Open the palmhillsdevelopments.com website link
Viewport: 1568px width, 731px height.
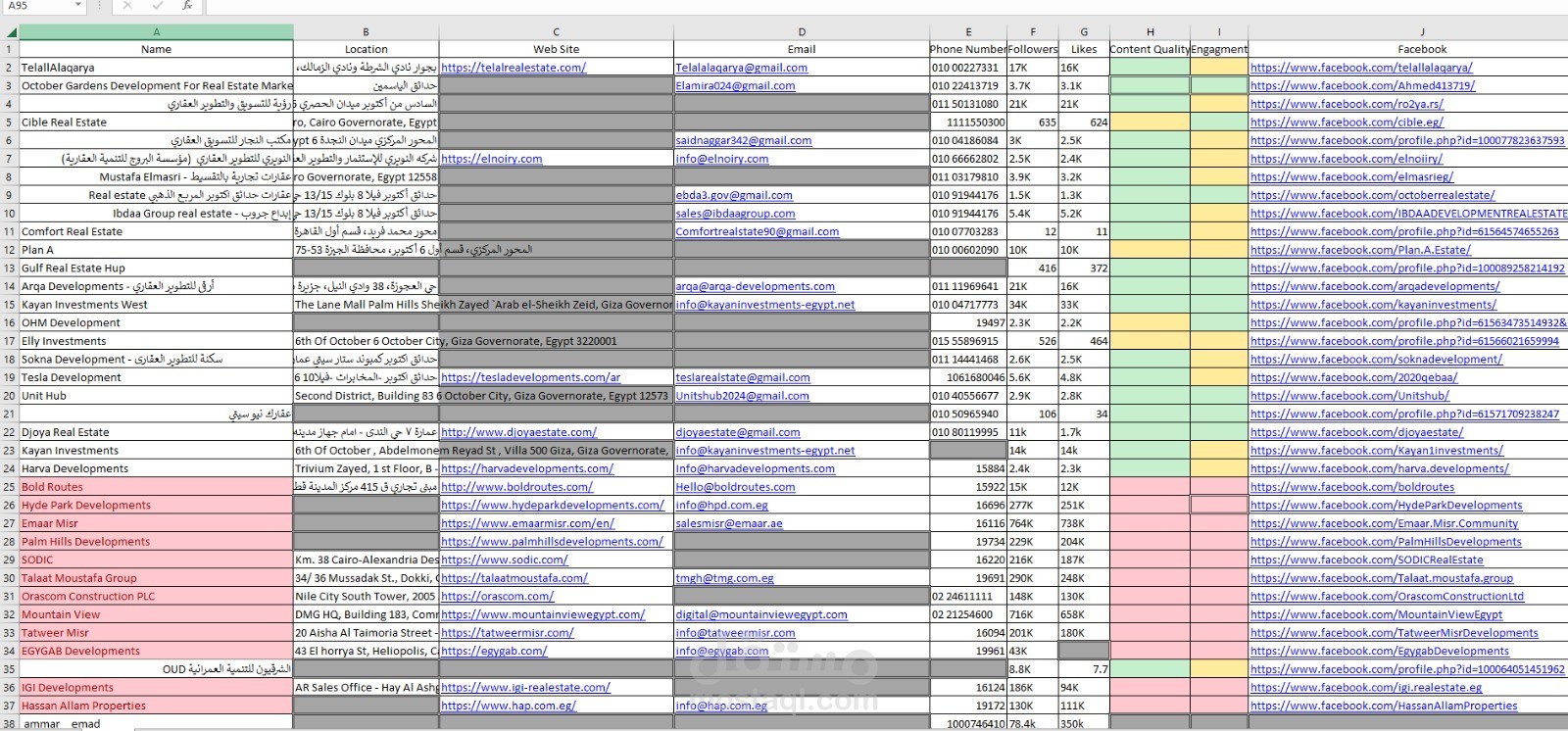[x=552, y=542]
